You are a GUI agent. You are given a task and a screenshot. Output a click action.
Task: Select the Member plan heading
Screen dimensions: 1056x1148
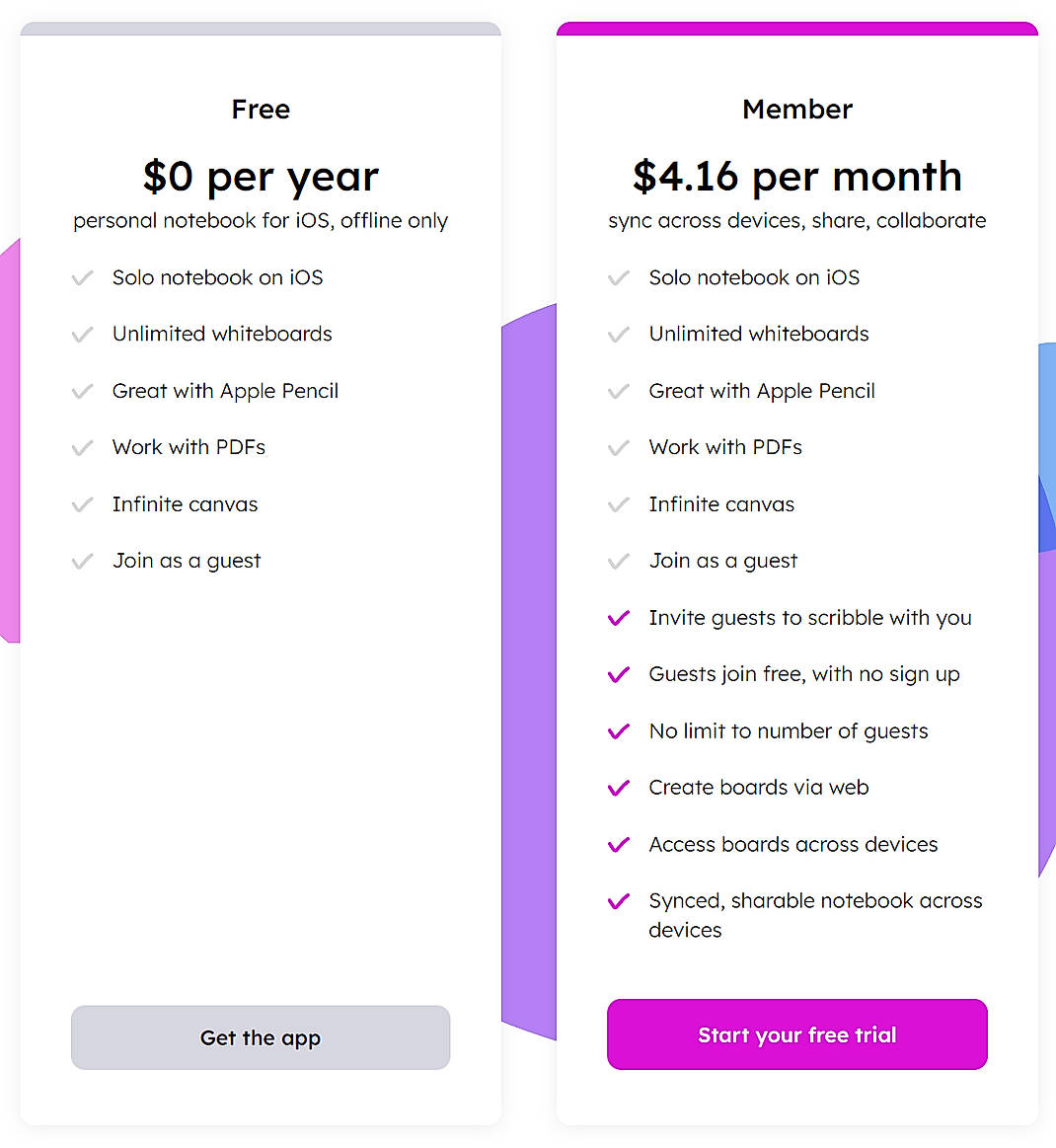796,110
